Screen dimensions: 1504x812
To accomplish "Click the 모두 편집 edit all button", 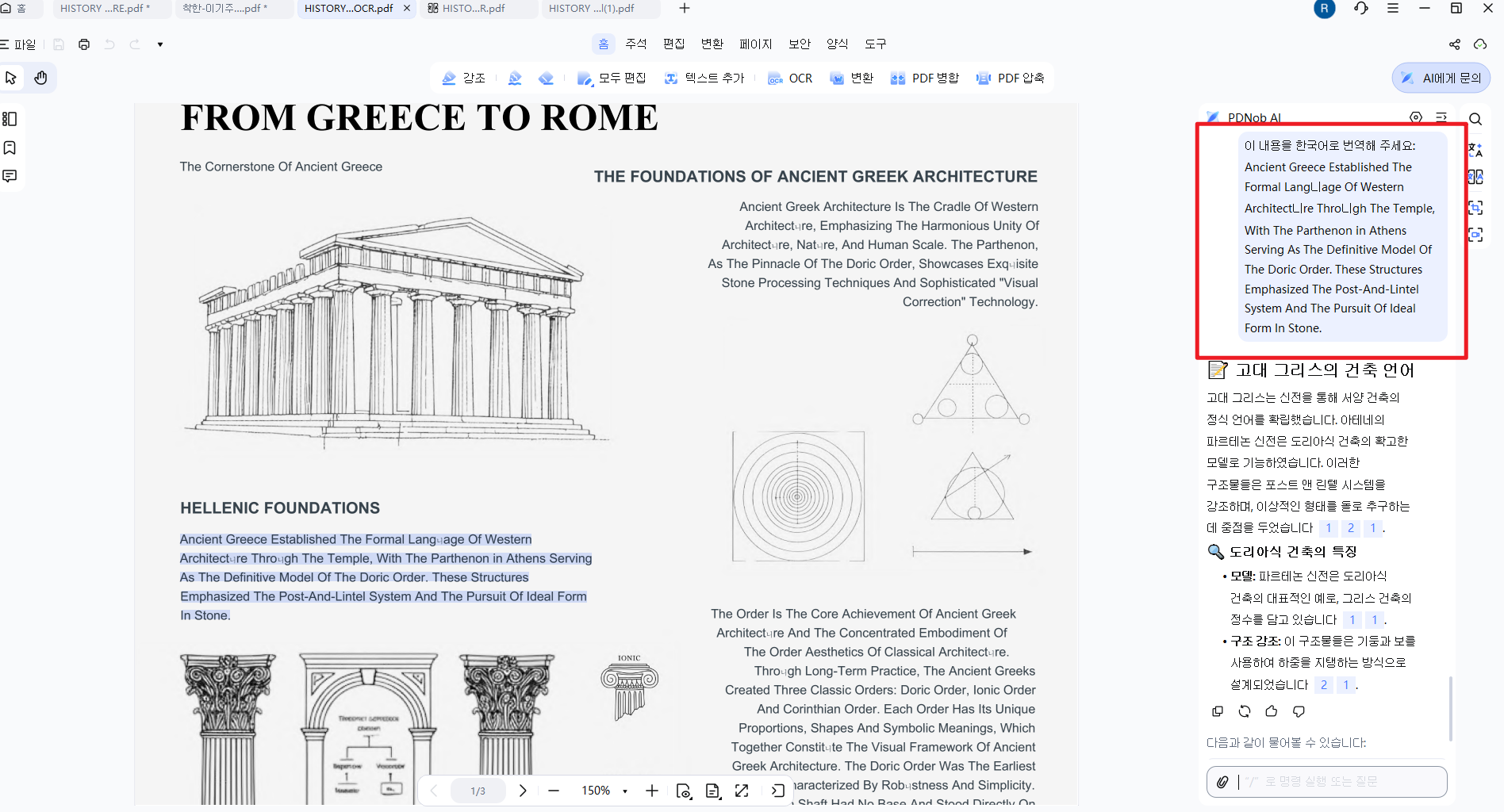I will (612, 78).
